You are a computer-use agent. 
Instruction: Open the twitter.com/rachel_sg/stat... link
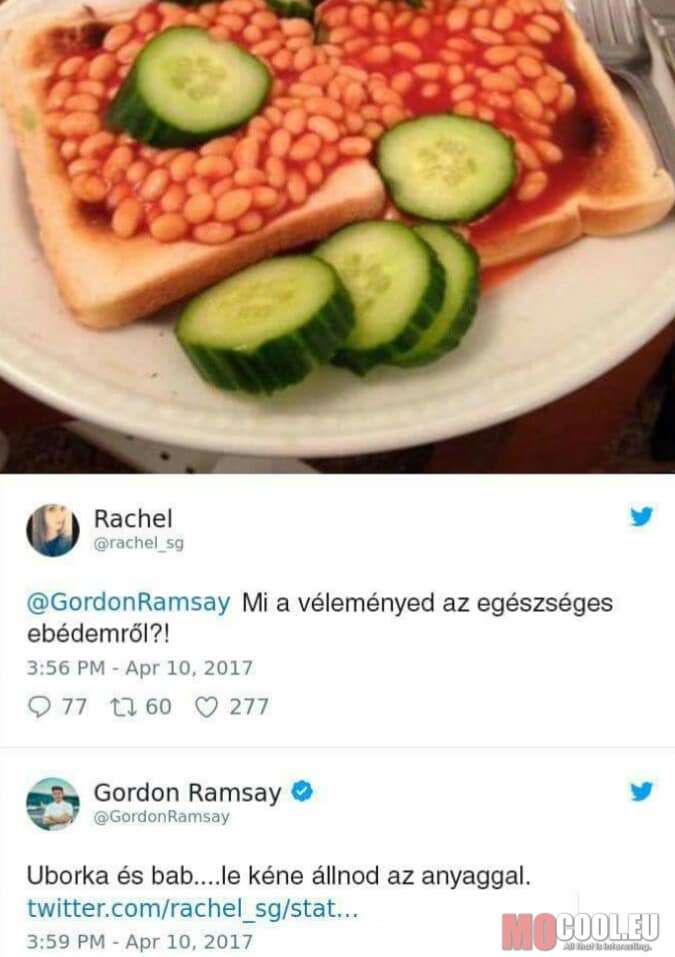tap(192, 908)
